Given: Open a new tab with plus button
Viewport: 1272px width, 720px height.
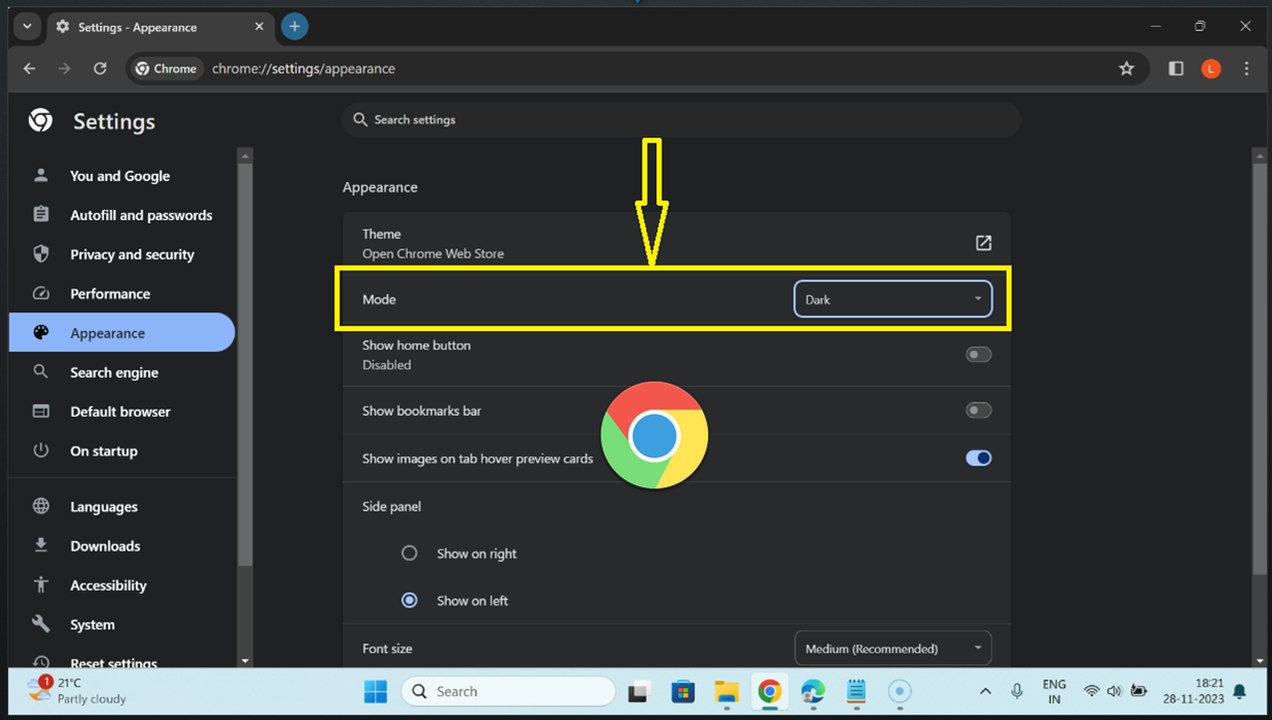Looking at the screenshot, I should (x=294, y=27).
